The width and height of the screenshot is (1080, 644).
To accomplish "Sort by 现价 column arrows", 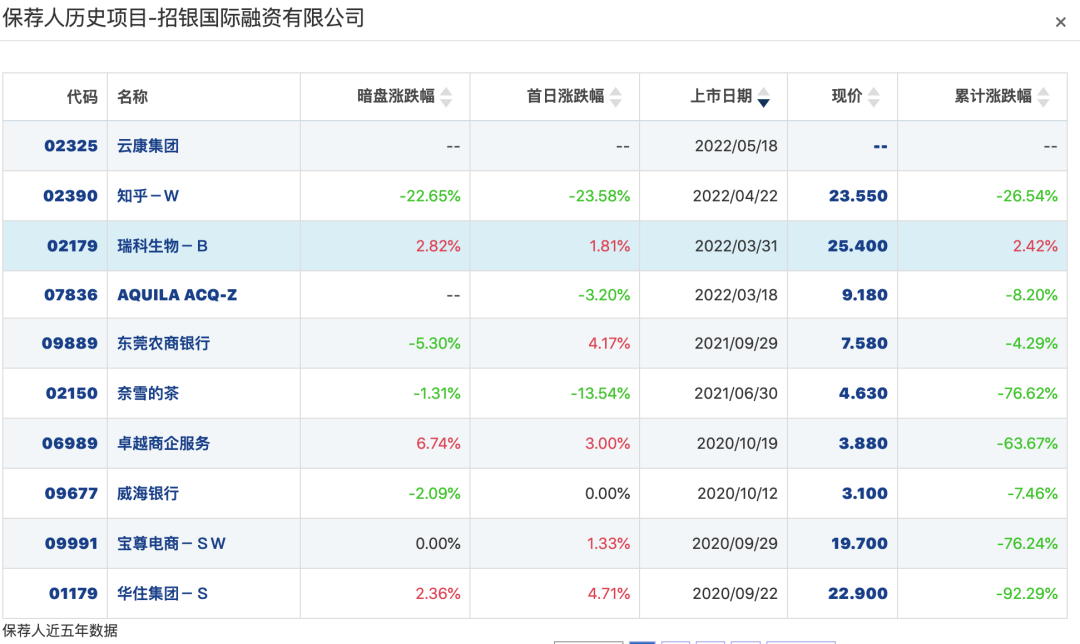I will coord(873,97).
